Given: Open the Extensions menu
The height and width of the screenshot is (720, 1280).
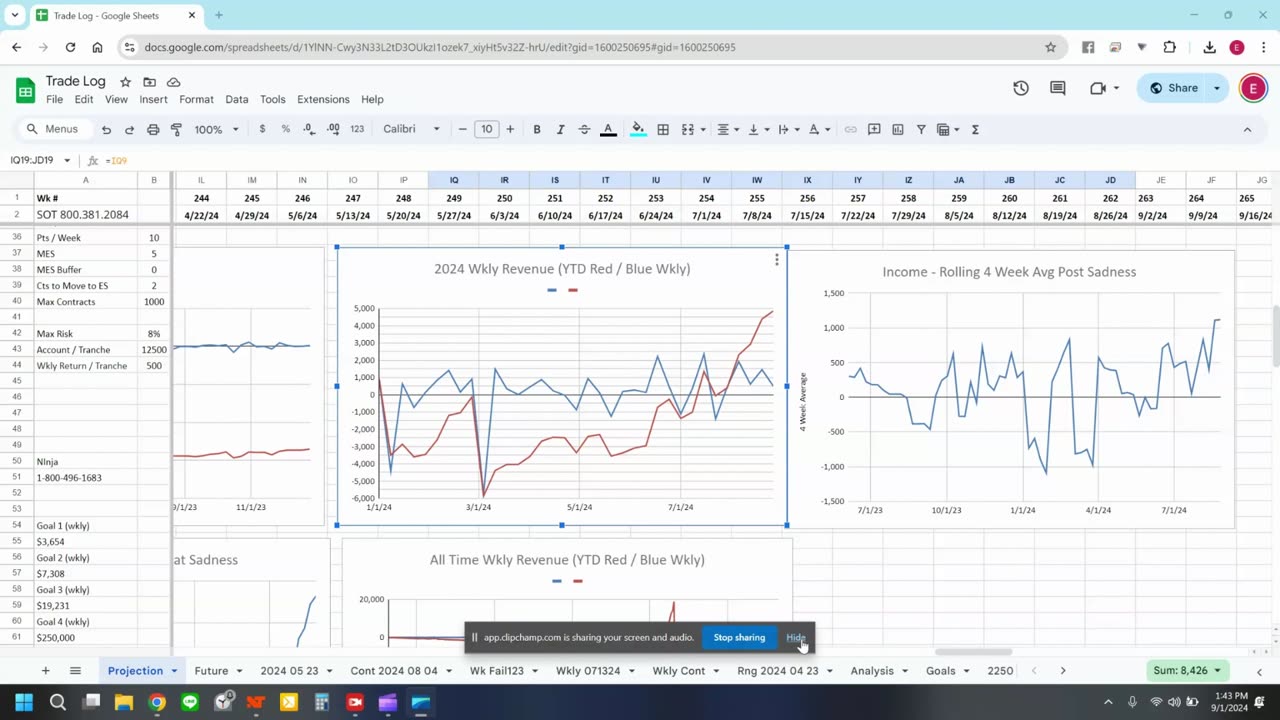Looking at the screenshot, I should pyautogui.click(x=323, y=99).
